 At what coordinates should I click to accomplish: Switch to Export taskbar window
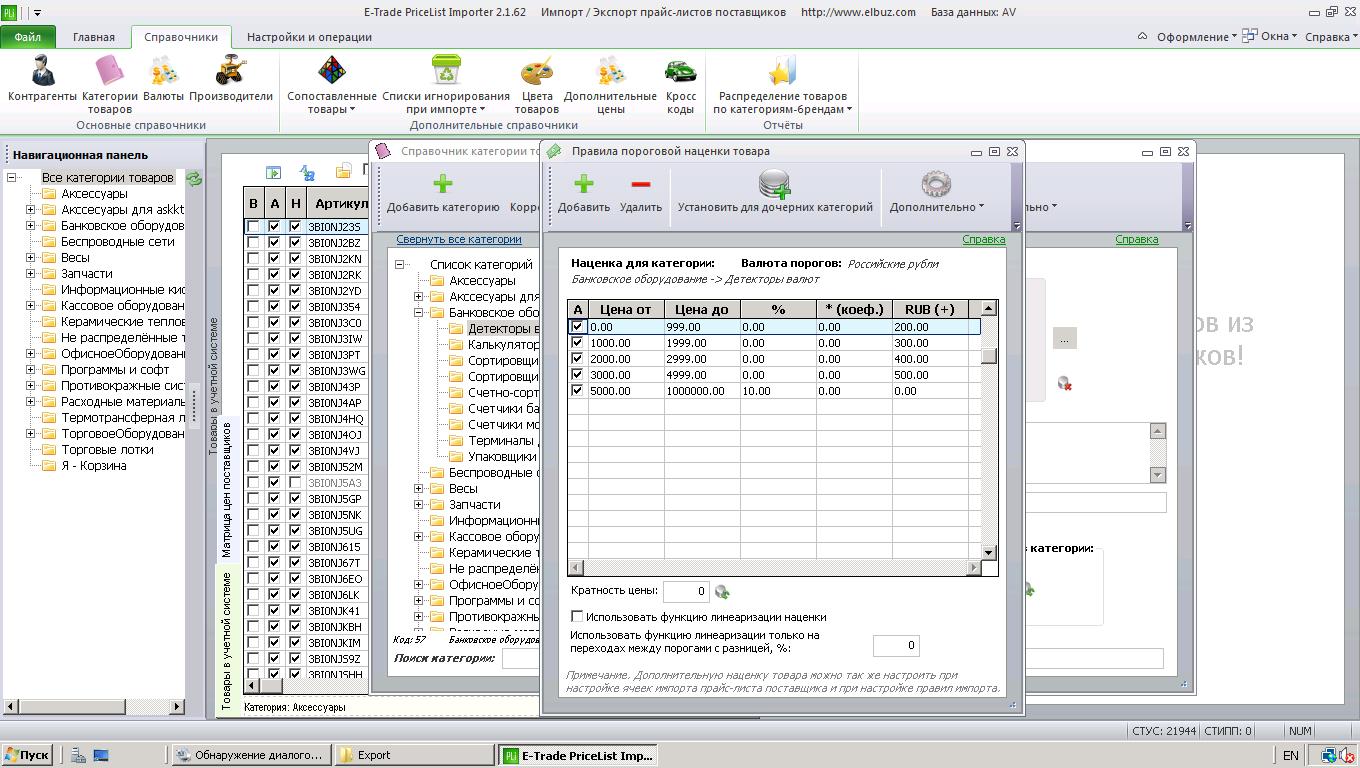pos(414,755)
